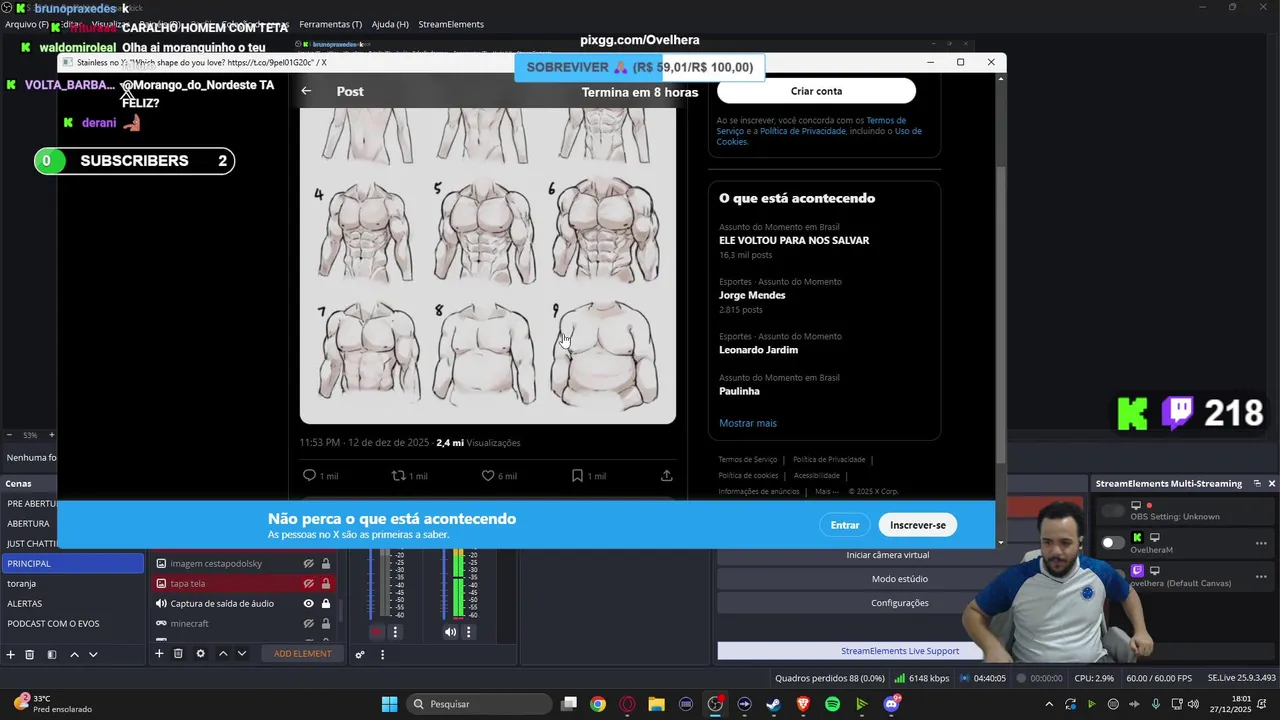Expand Mostrar mais trending topics
Image resolution: width=1280 pixels, height=720 pixels.
click(747, 423)
